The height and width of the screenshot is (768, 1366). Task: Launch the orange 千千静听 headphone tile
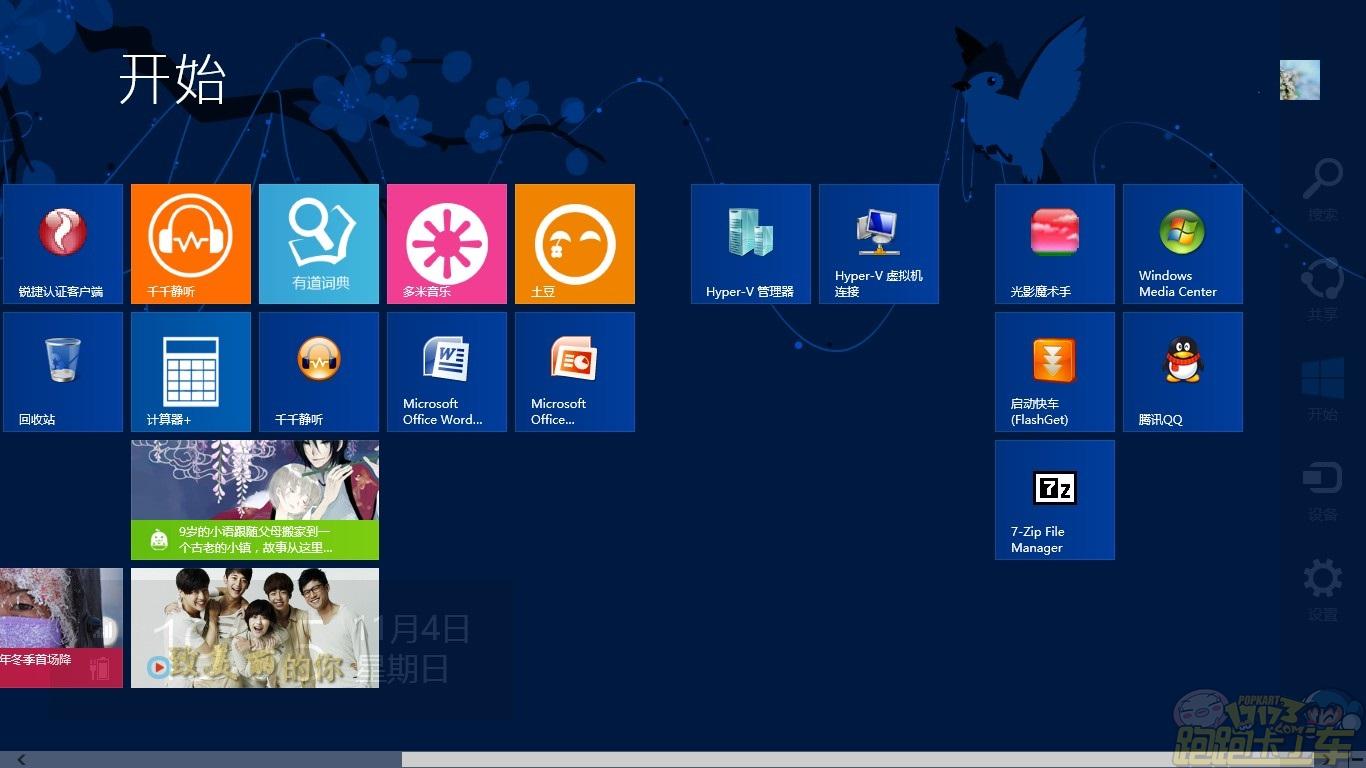coord(191,244)
